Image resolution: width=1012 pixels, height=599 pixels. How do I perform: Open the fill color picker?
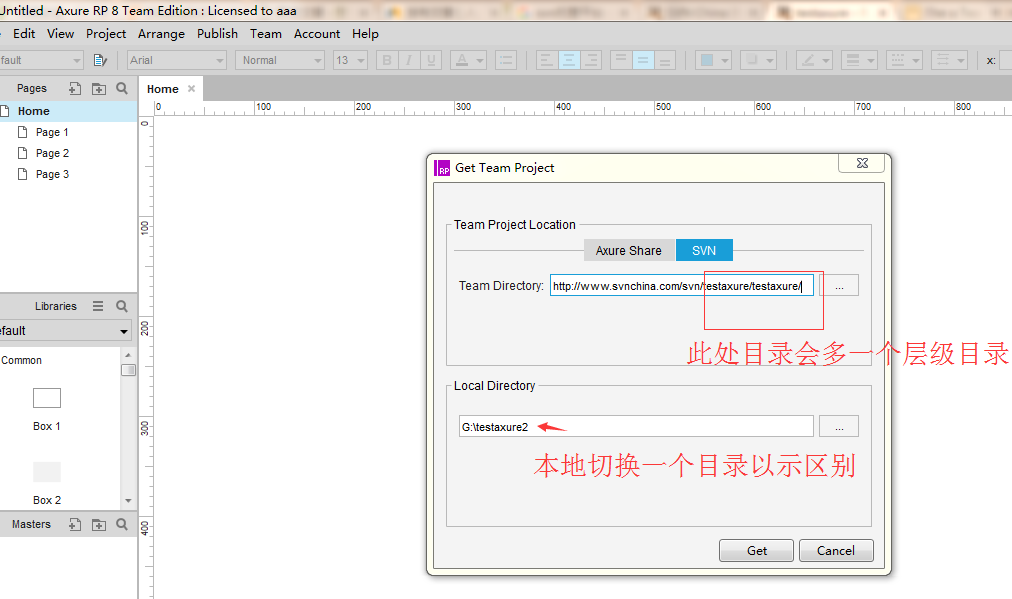(713, 60)
